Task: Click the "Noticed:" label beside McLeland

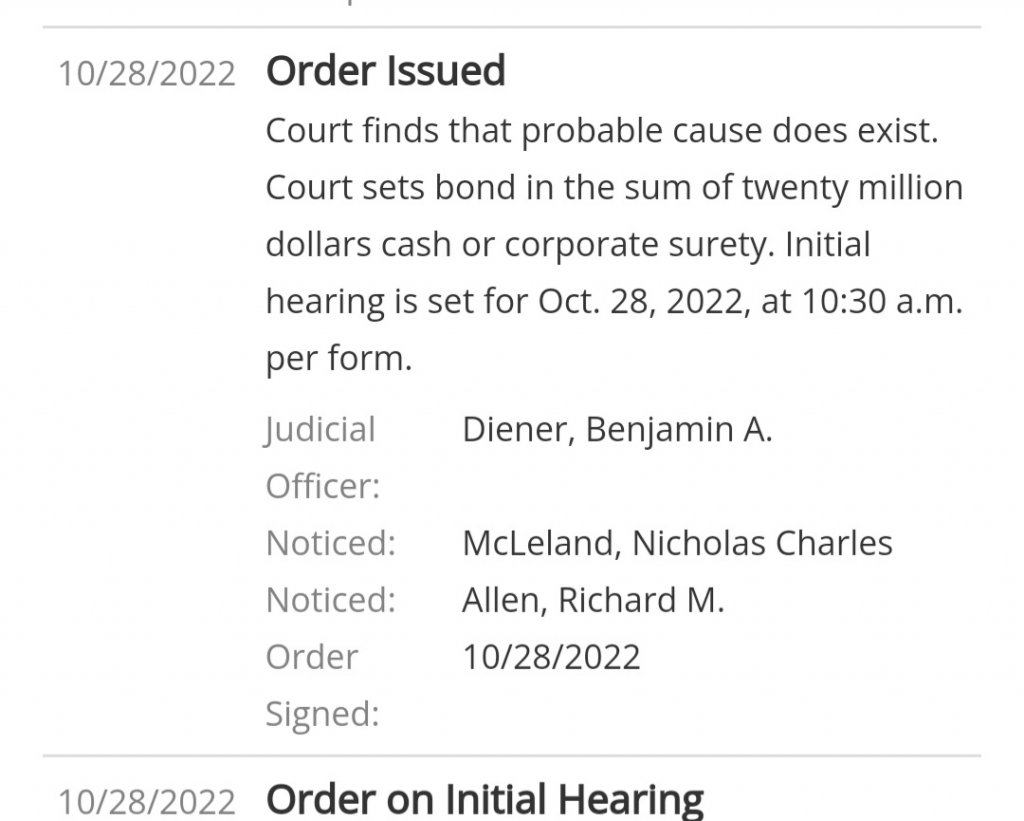Action: [x=330, y=543]
